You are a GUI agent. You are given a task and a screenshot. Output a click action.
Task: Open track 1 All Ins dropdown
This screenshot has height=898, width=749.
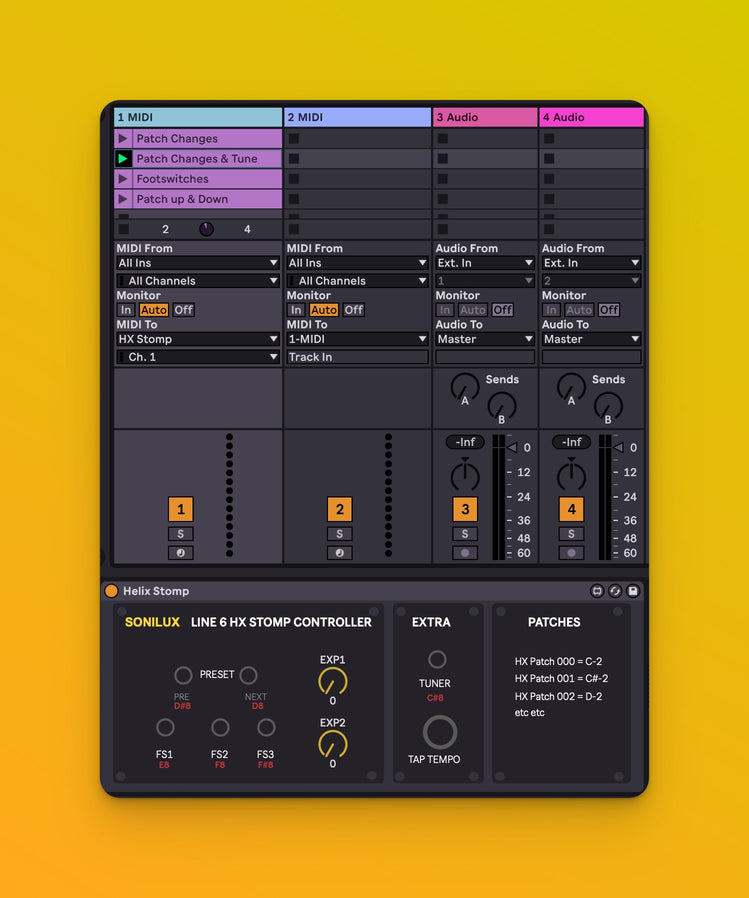(x=197, y=263)
